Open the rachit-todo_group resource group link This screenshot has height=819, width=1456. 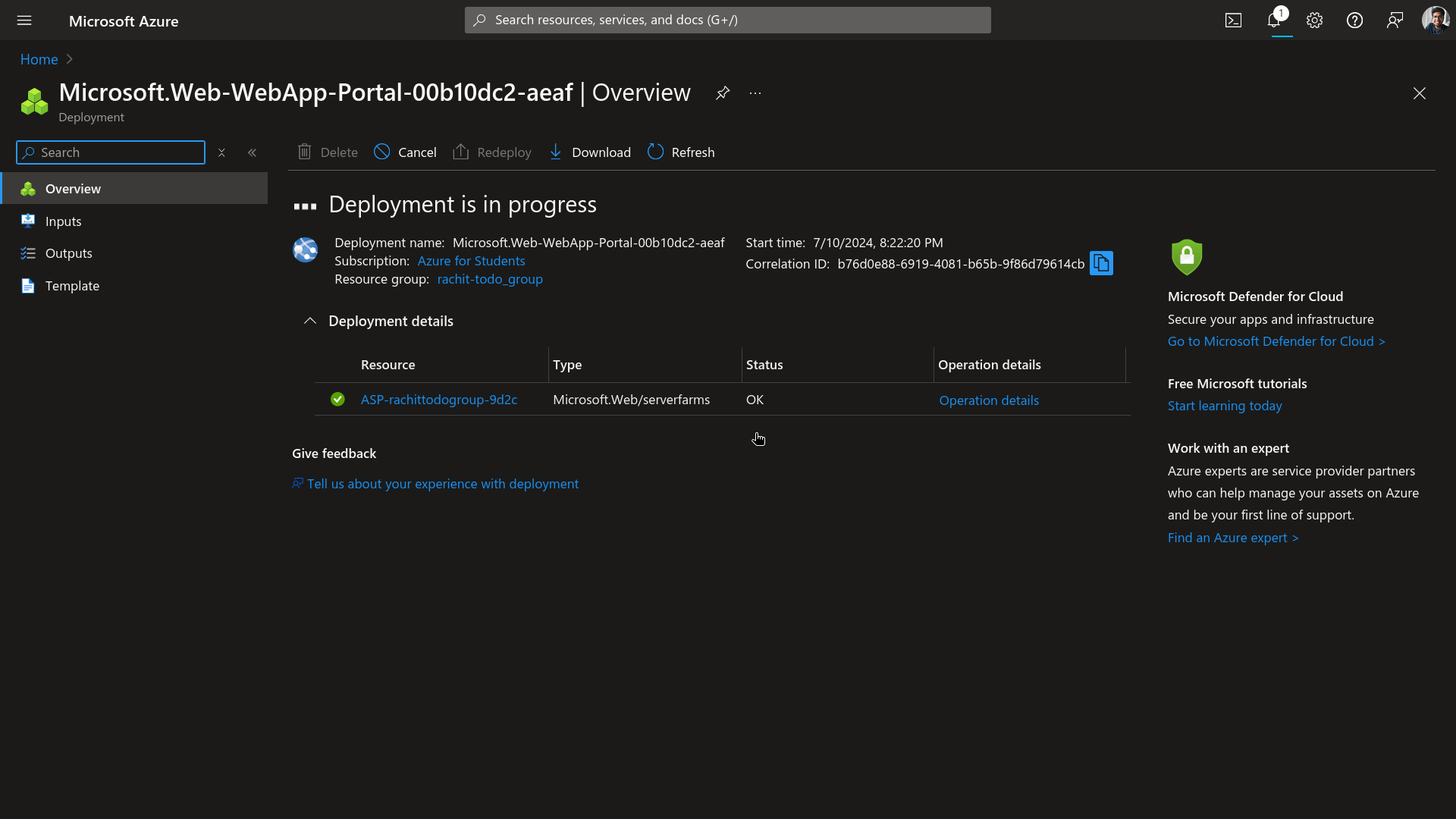point(489,279)
